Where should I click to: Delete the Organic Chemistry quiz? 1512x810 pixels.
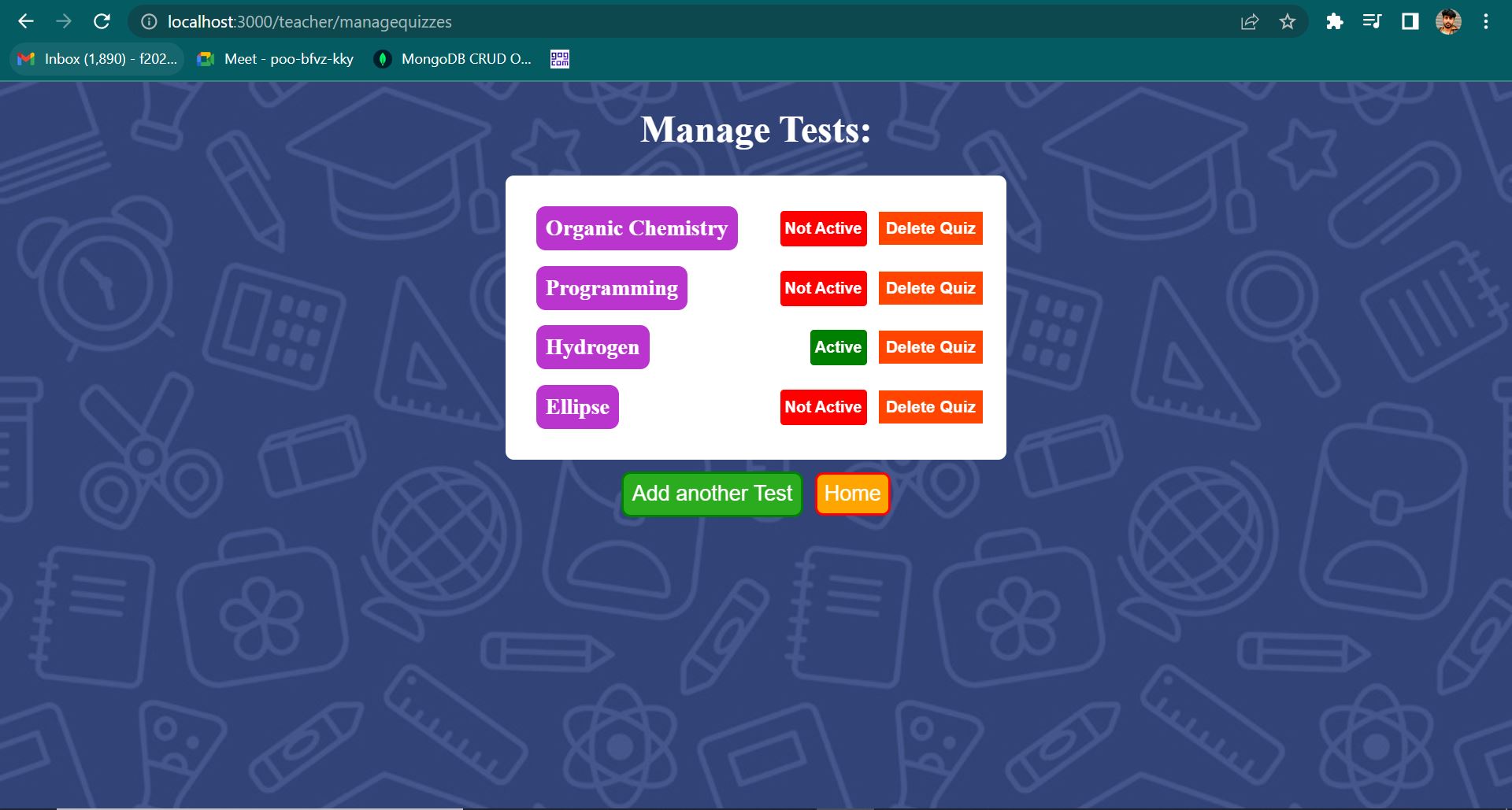(x=931, y=228)
